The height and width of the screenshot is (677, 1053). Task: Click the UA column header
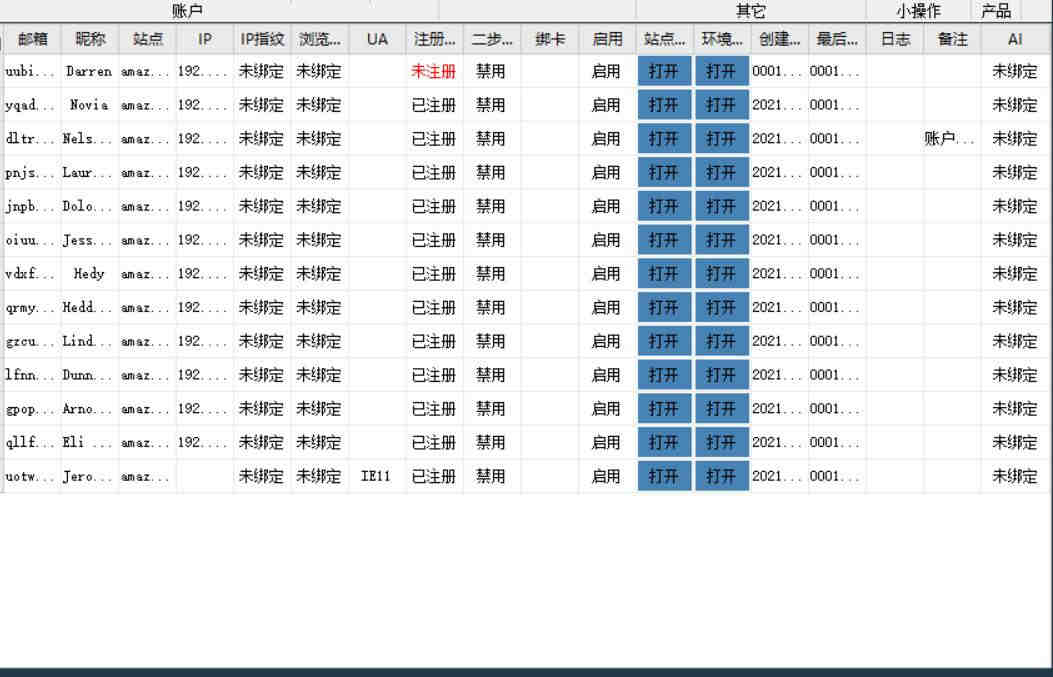pyautogui.click(x=377, y=39)
